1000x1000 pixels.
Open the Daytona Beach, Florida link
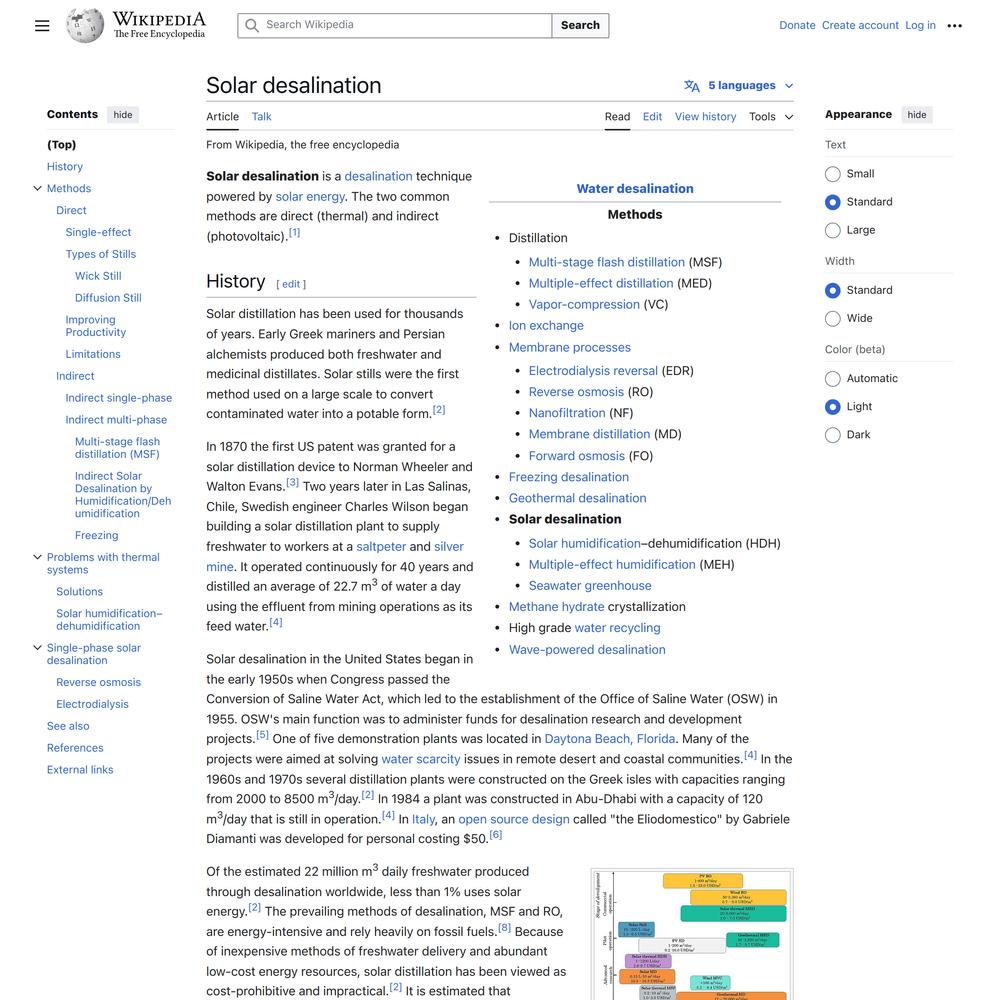tap(610, 739)
